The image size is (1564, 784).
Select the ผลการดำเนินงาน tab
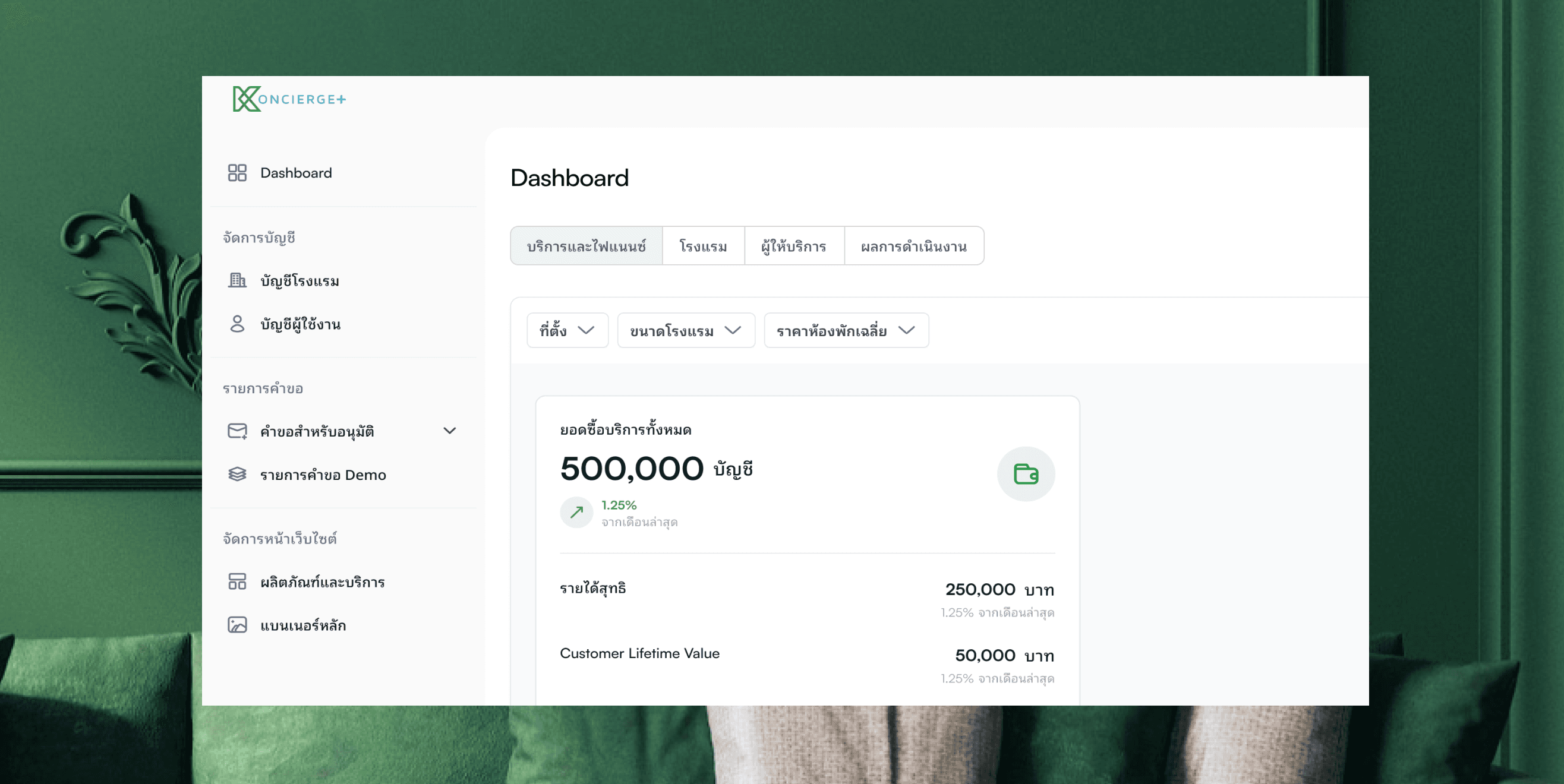point(913,246)
